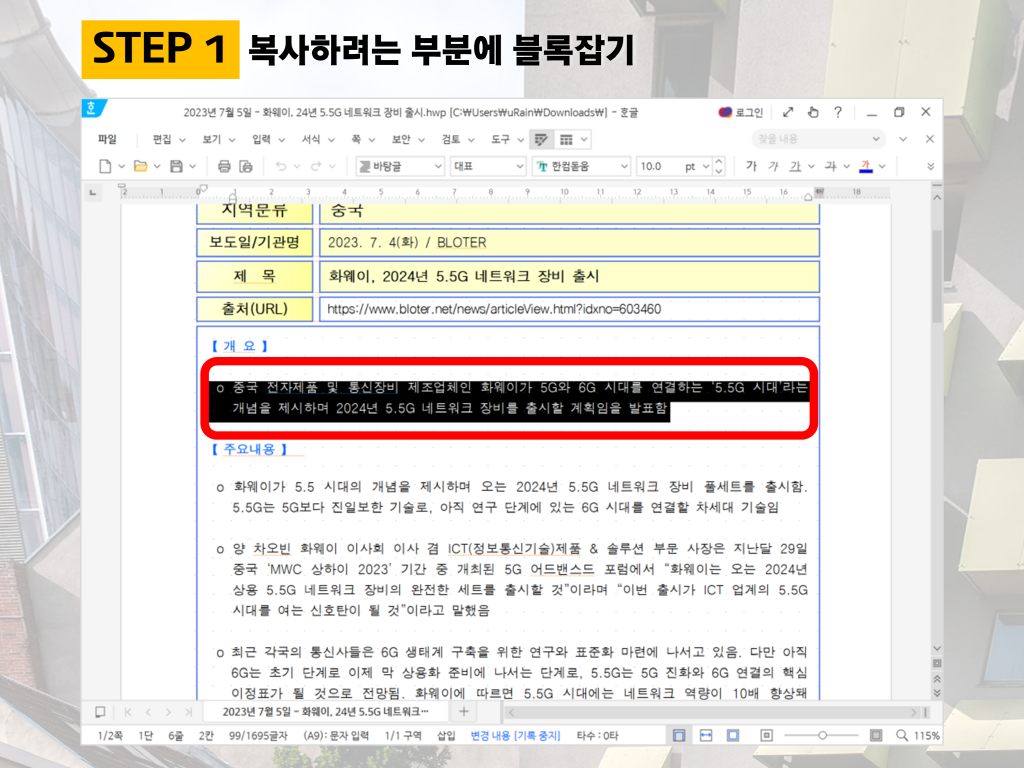Click the Save disk icon

[176, 167]
